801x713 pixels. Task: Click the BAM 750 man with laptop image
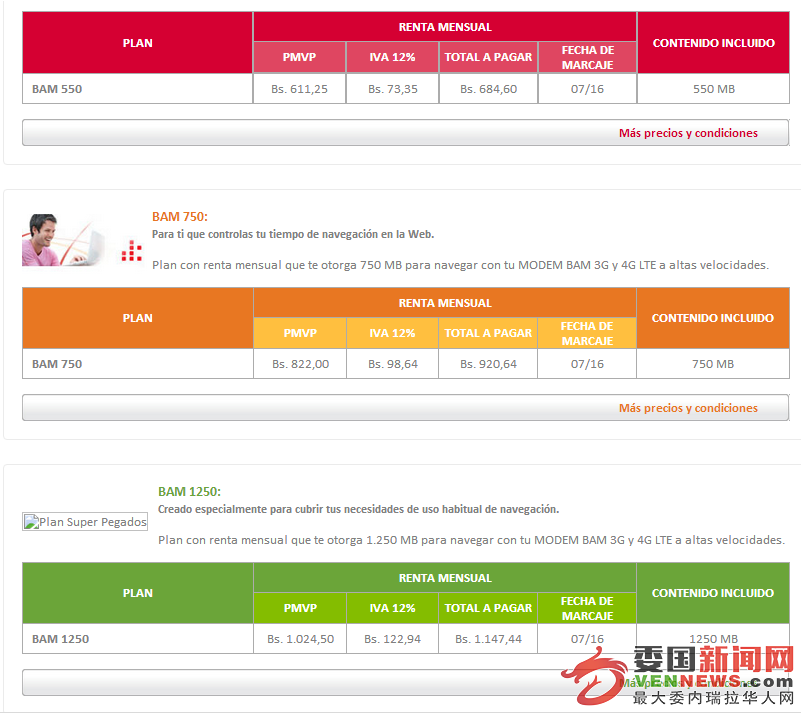(64, 240)
